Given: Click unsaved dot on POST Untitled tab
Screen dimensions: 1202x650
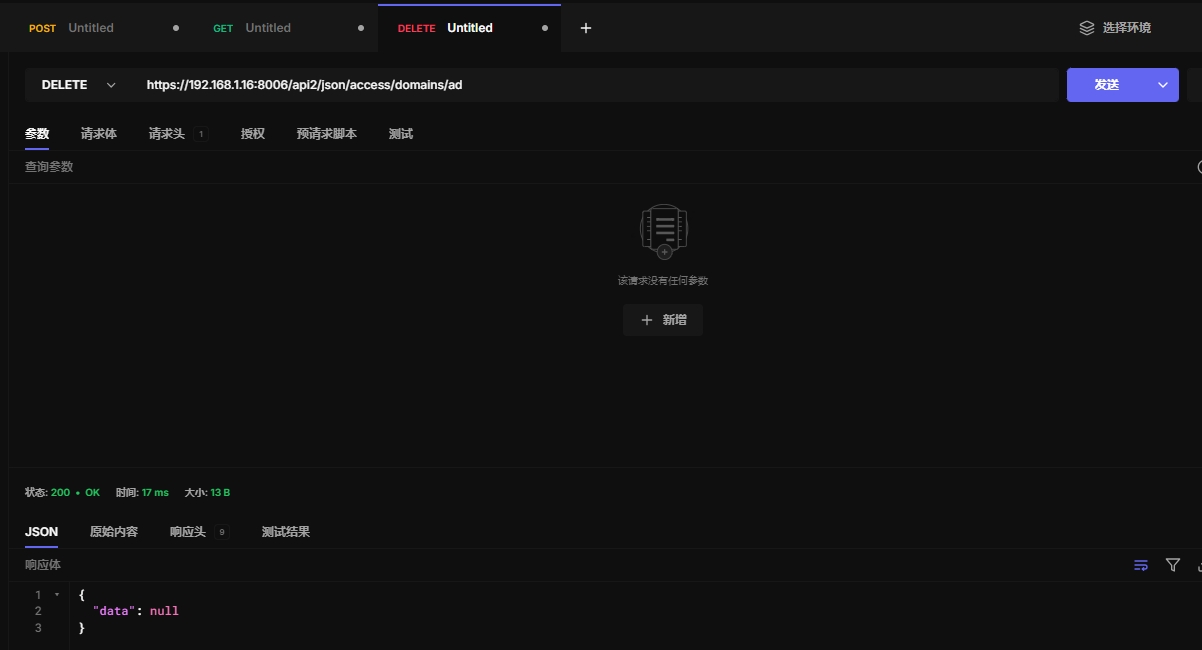Looking at the screenshot, I should pyautogui.click(x=176, y=28).
